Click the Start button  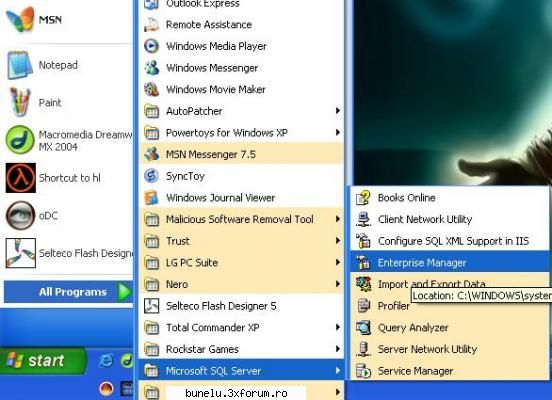click(x=43, y=361)
